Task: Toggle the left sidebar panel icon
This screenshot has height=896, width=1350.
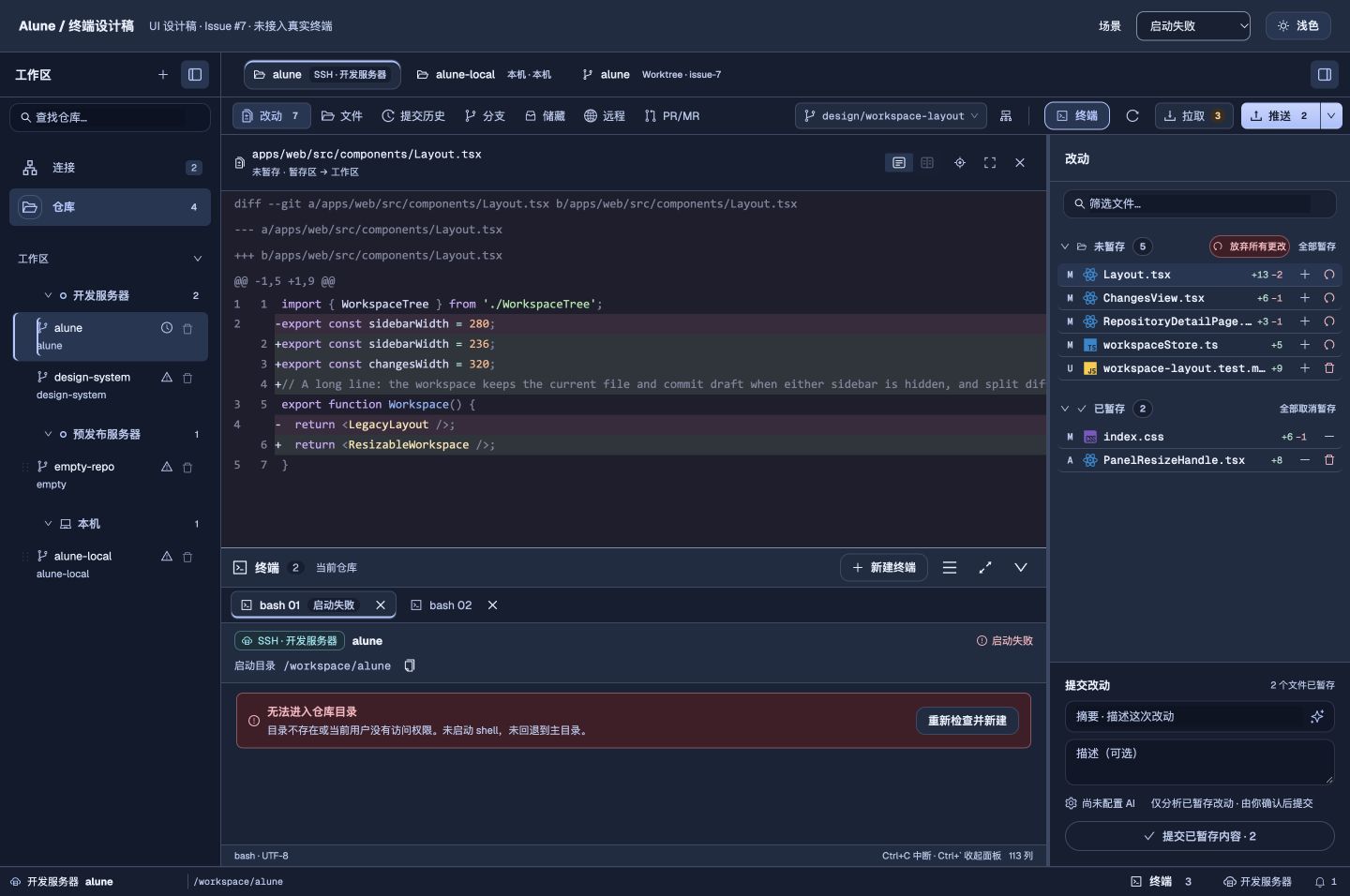Action: point(195,75)
